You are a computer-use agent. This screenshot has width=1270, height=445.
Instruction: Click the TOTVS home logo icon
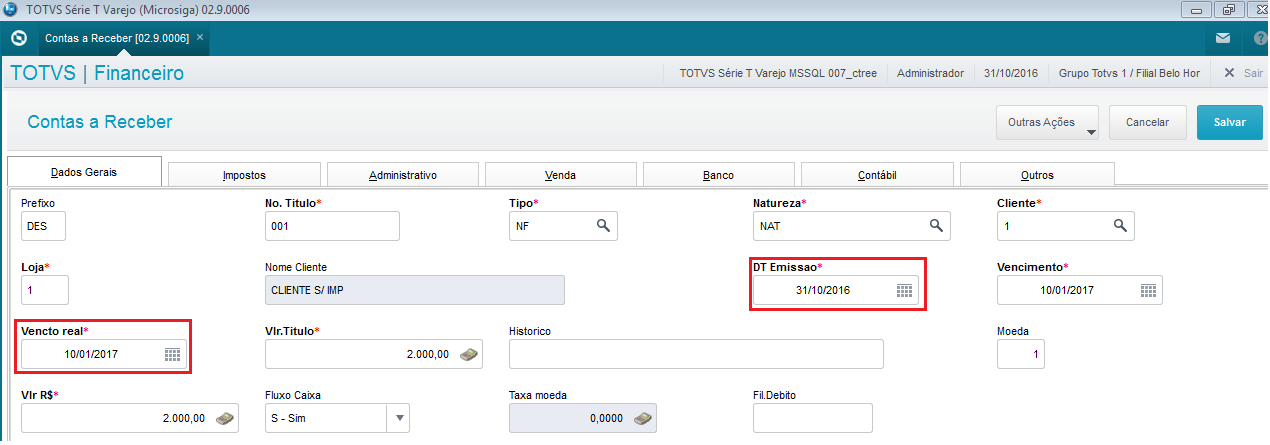[18, 38]
